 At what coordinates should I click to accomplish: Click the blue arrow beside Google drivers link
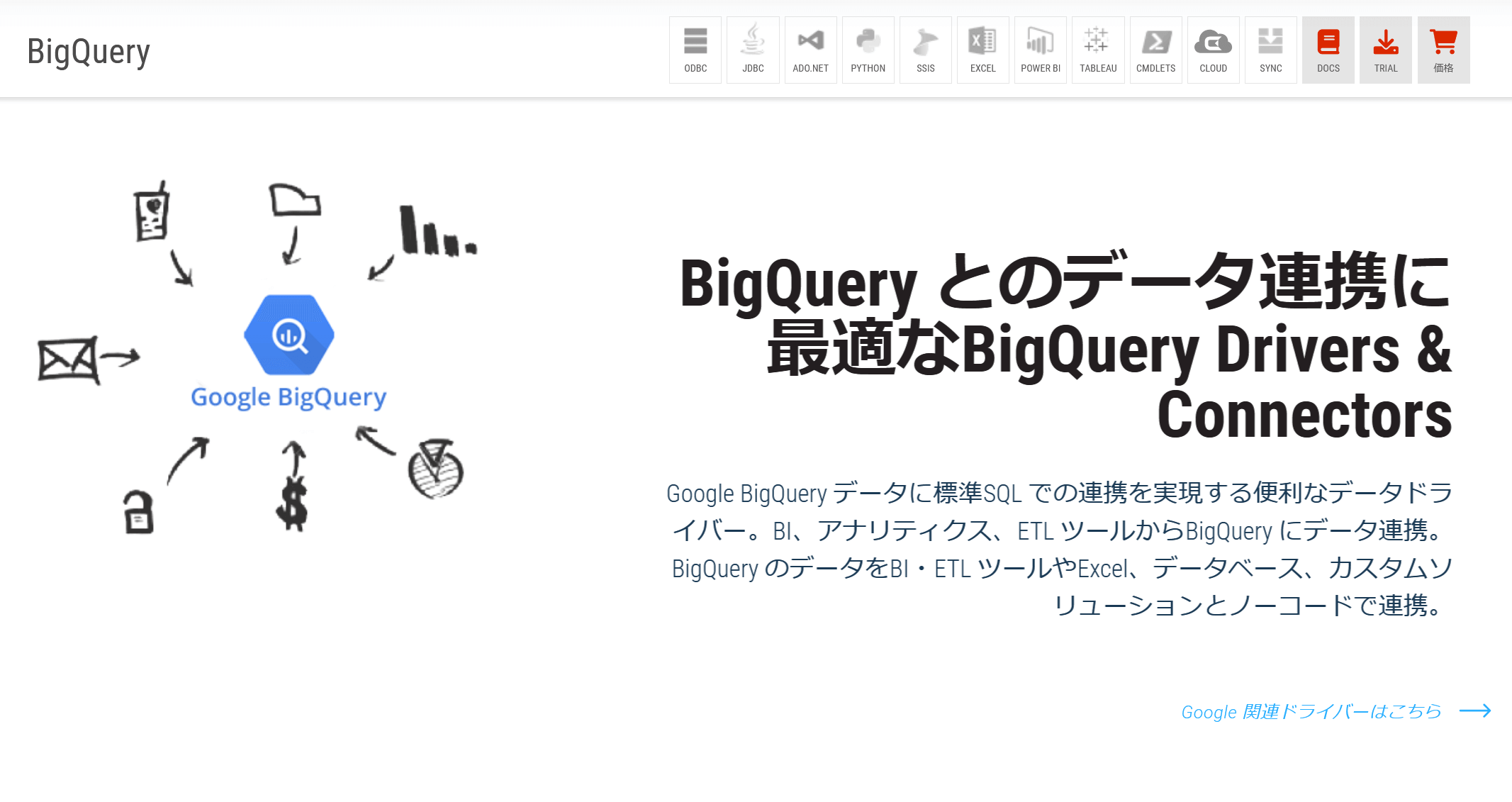[x=1475, y=711]
